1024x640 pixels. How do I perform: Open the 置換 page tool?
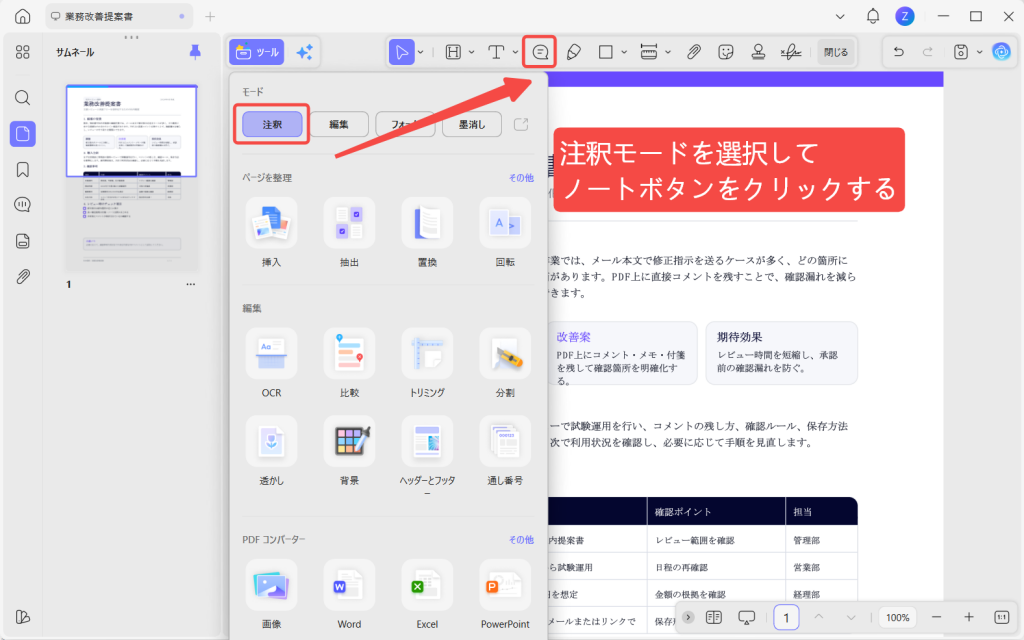tap(427, 233)
